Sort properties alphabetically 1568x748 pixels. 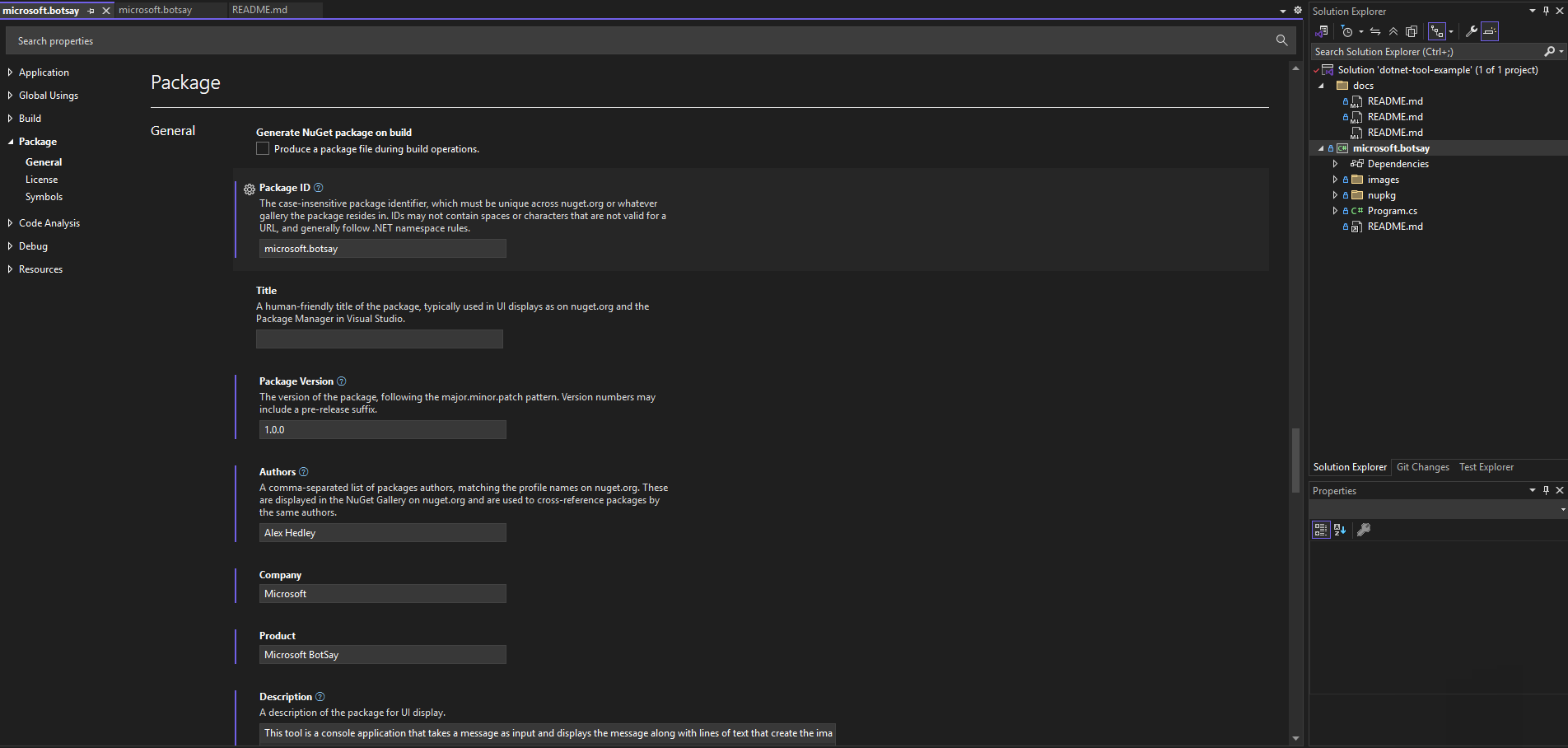point(1340,530)
